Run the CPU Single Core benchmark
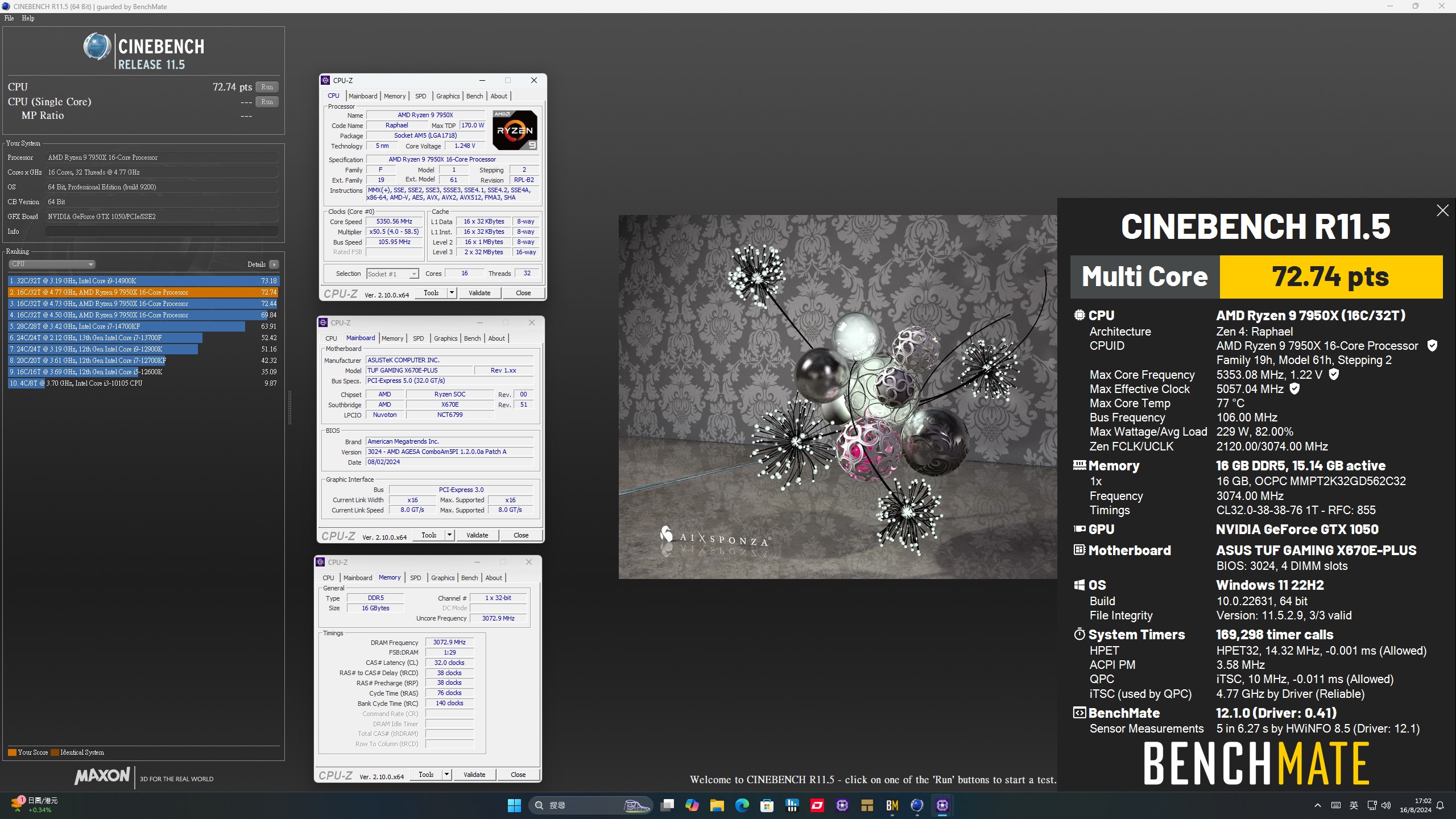The height and width of the screenshot is (819, 1456). pos(267,102)
